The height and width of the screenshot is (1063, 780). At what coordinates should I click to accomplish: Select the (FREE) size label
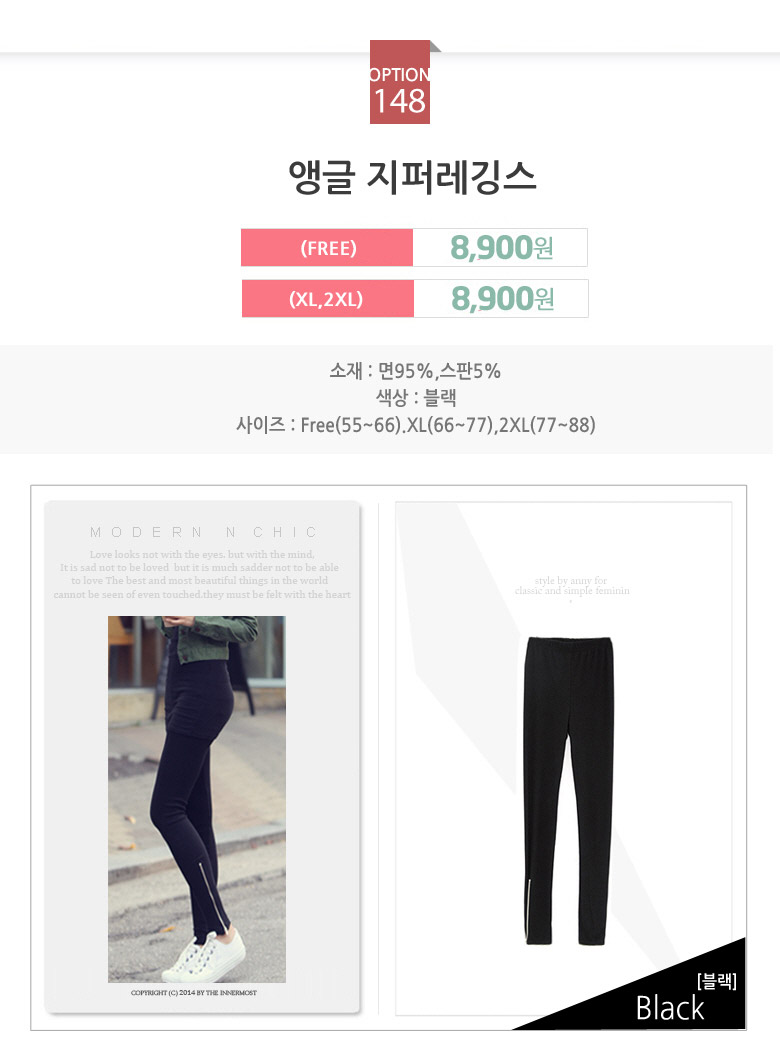327,247
